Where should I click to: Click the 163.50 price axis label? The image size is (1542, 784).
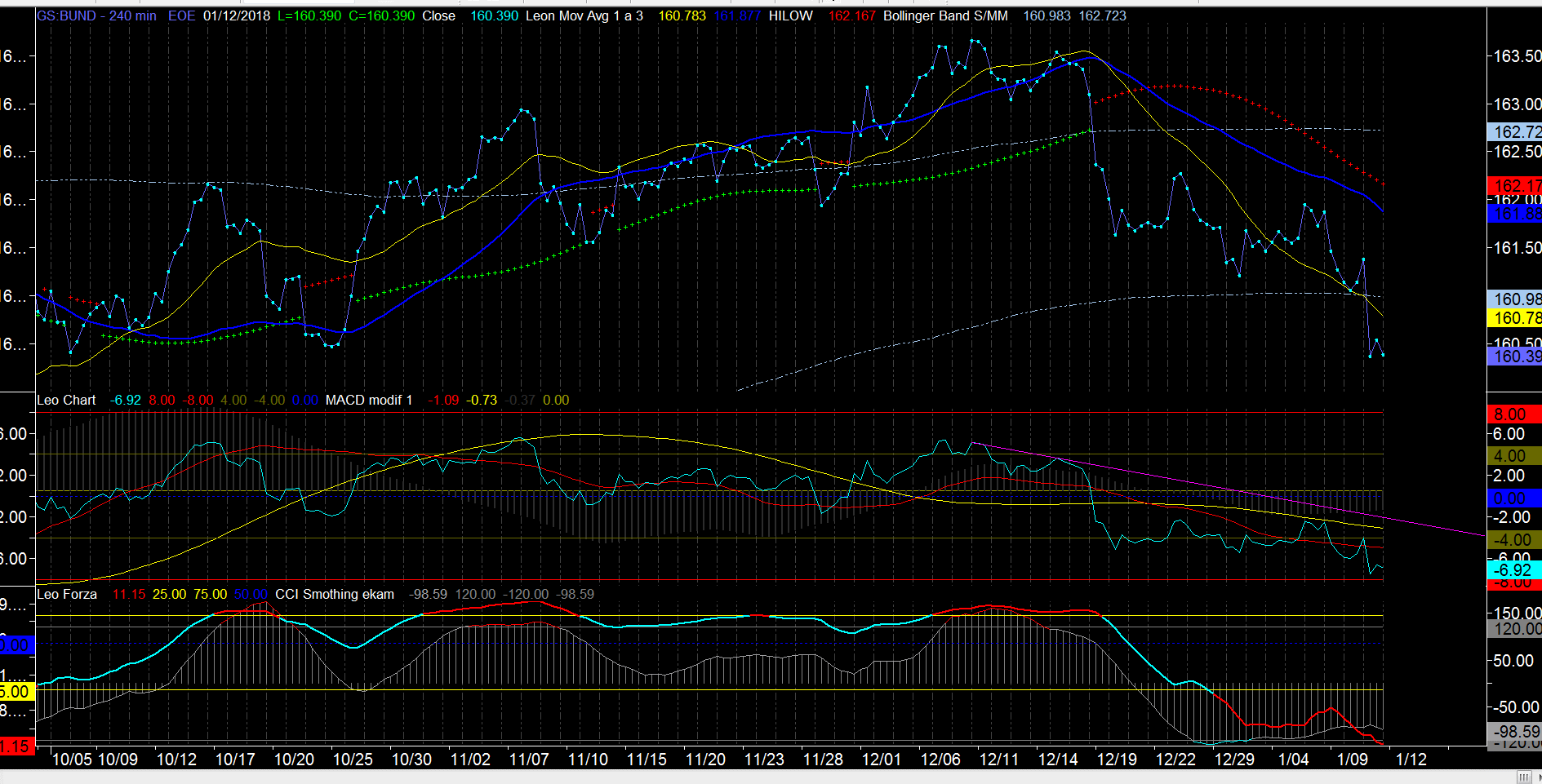1518,56
